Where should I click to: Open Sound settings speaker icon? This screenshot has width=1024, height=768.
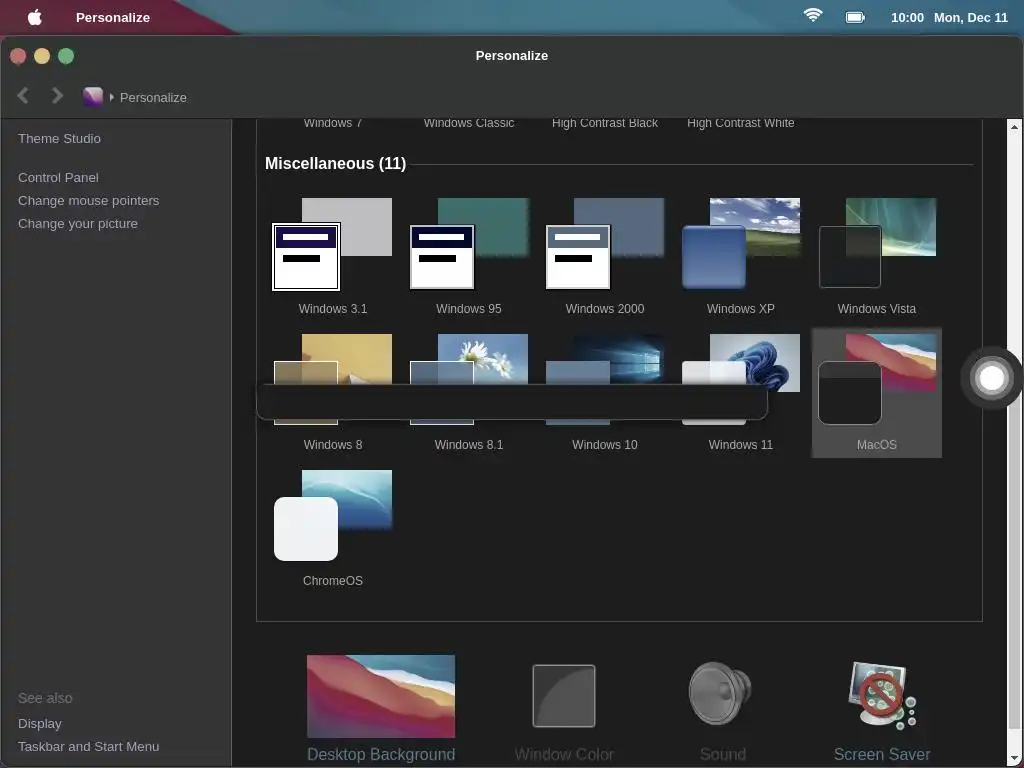(720, 693)
